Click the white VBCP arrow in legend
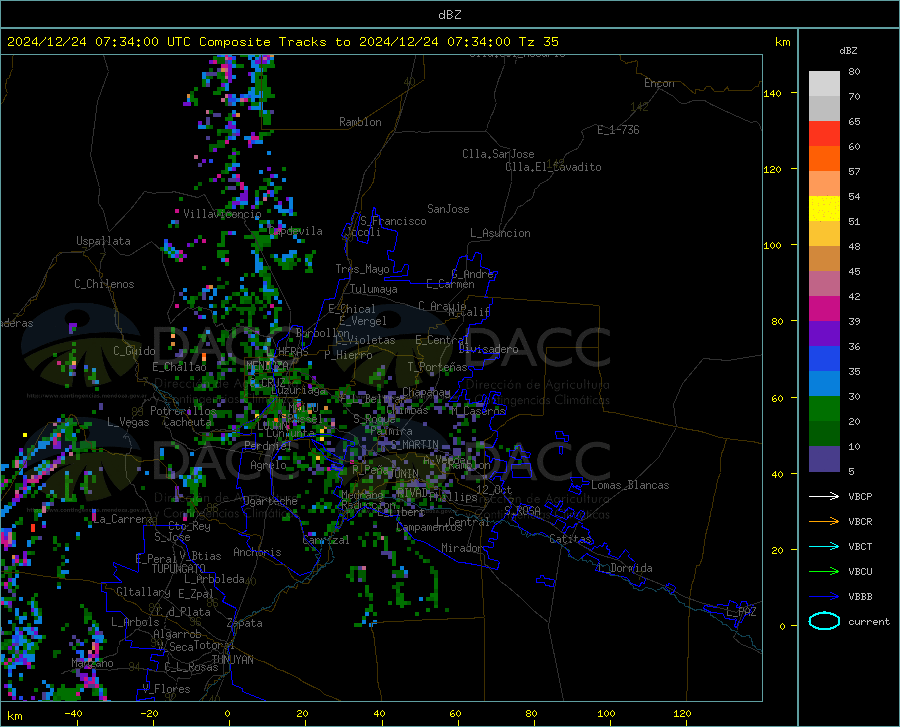 click(824, 496)
